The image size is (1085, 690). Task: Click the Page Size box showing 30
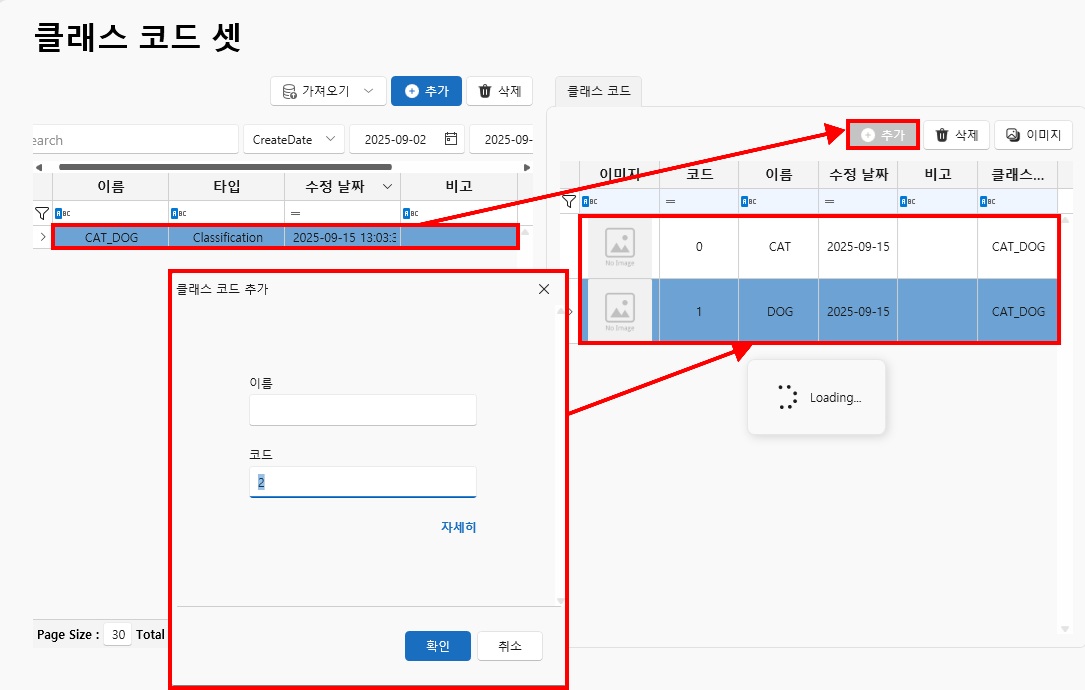(117, 634)
